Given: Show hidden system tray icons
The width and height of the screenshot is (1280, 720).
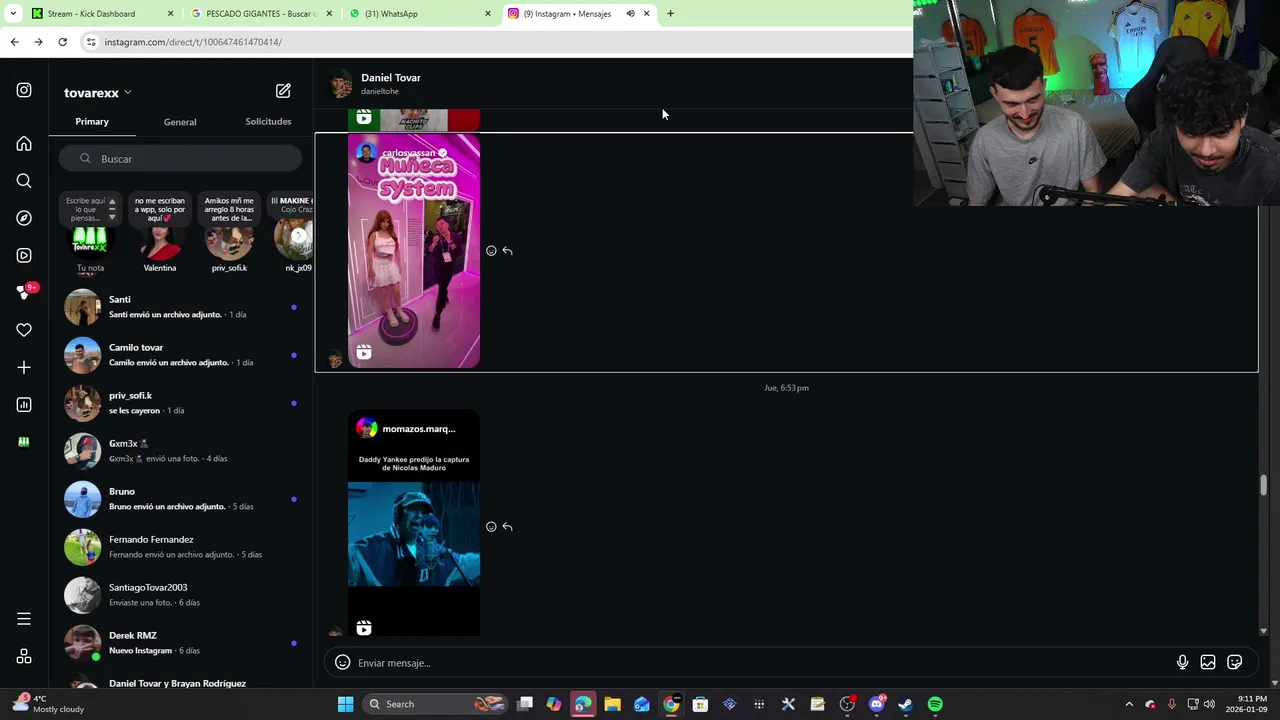Looking at the screenshot, I should [x=1129, y=704].
